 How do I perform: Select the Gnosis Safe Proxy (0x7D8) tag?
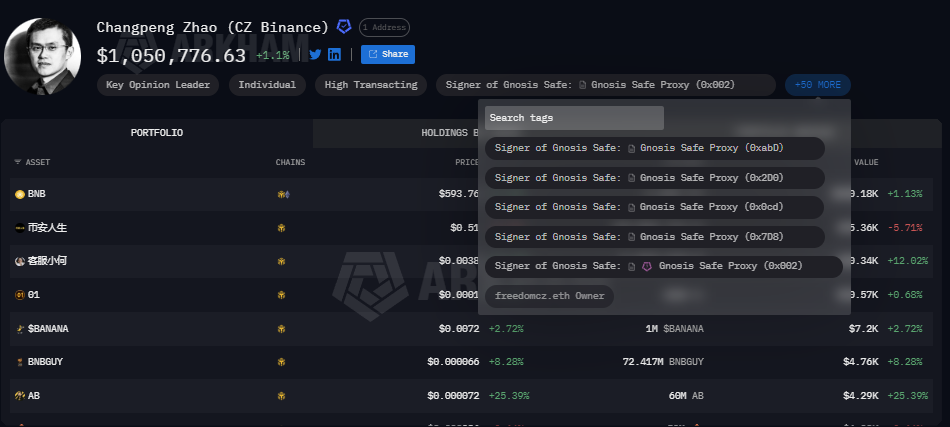pos(655,237)
